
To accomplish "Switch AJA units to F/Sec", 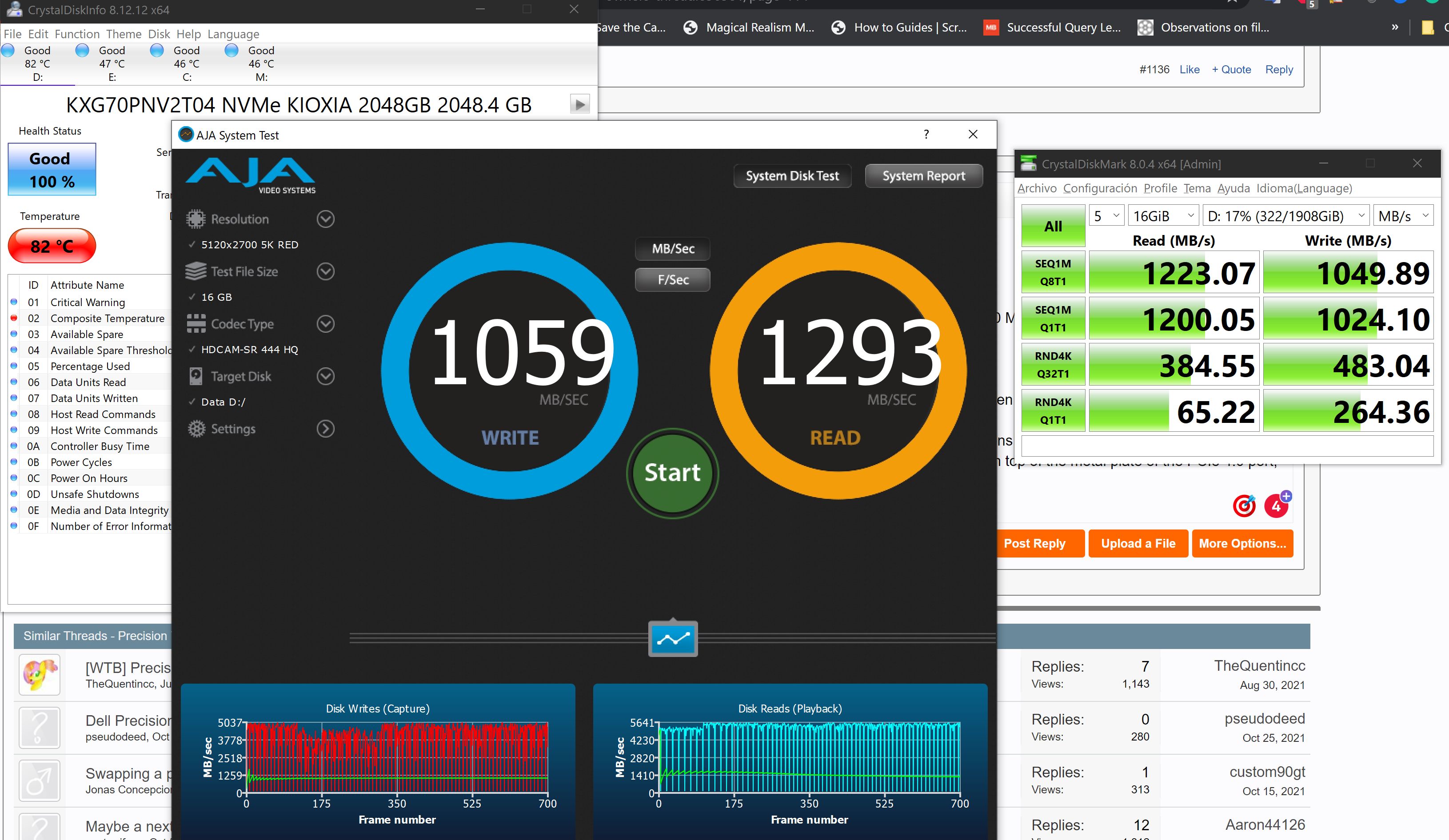I will click(673, 280).
